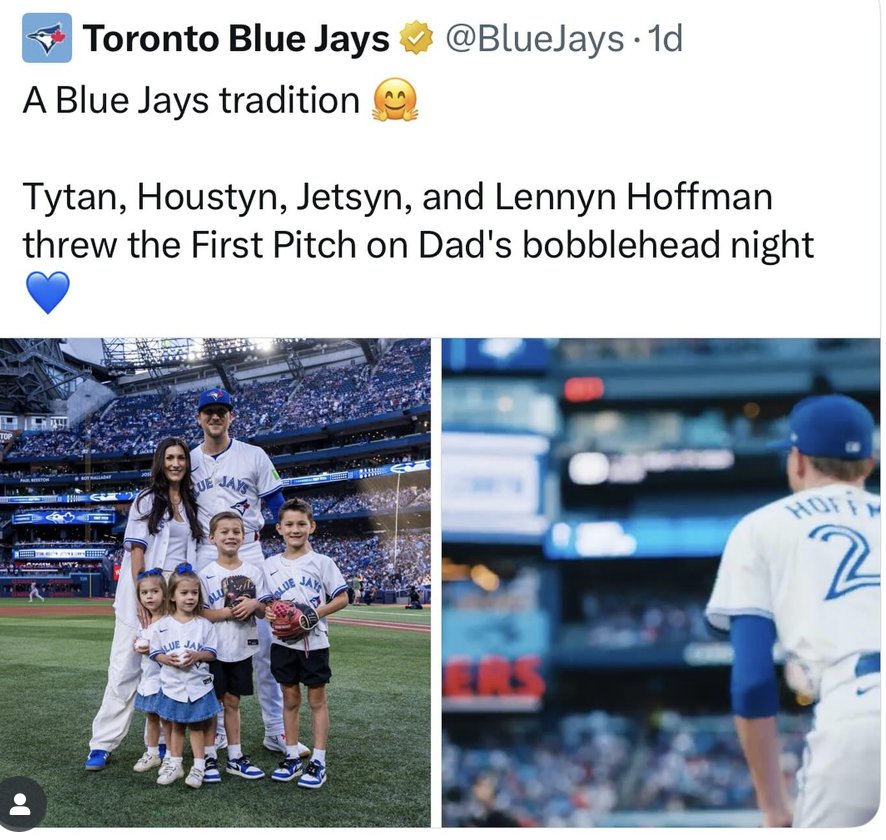Image resolution: width=886 pixels, height=840 pixels.
Task: Click the words "First Pitch" in the post
Action: click(x=275, y=245)
